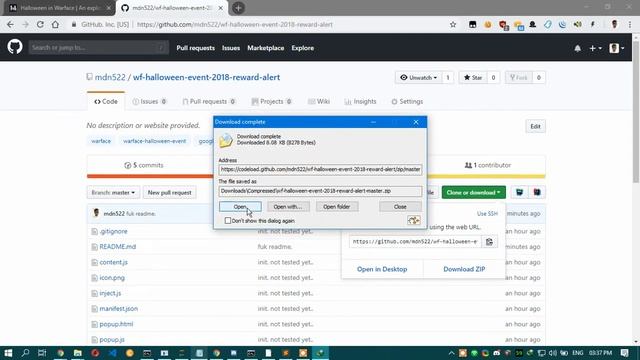Image resolution: width=640 pixels, height=360 pixels.
Task: Open the Chrome three-dot menu
Action: 630,24
